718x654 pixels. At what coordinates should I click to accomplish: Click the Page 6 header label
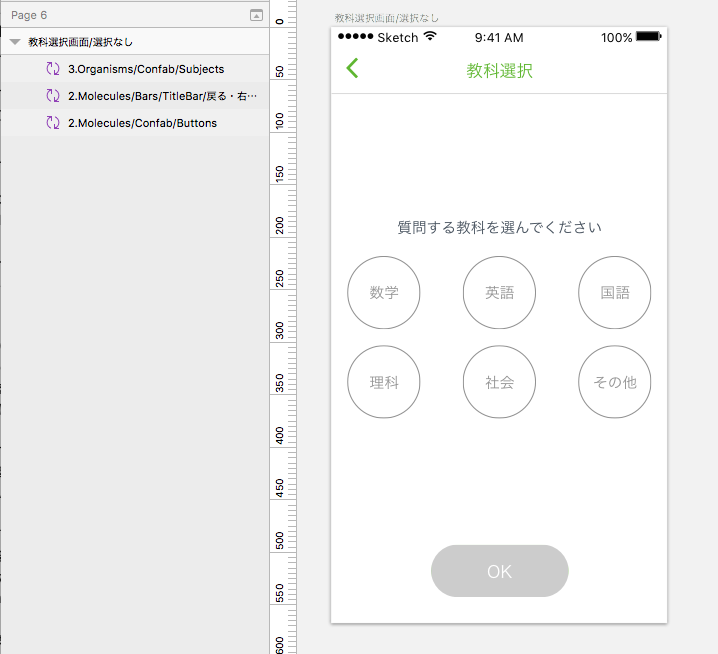[29, 15]
